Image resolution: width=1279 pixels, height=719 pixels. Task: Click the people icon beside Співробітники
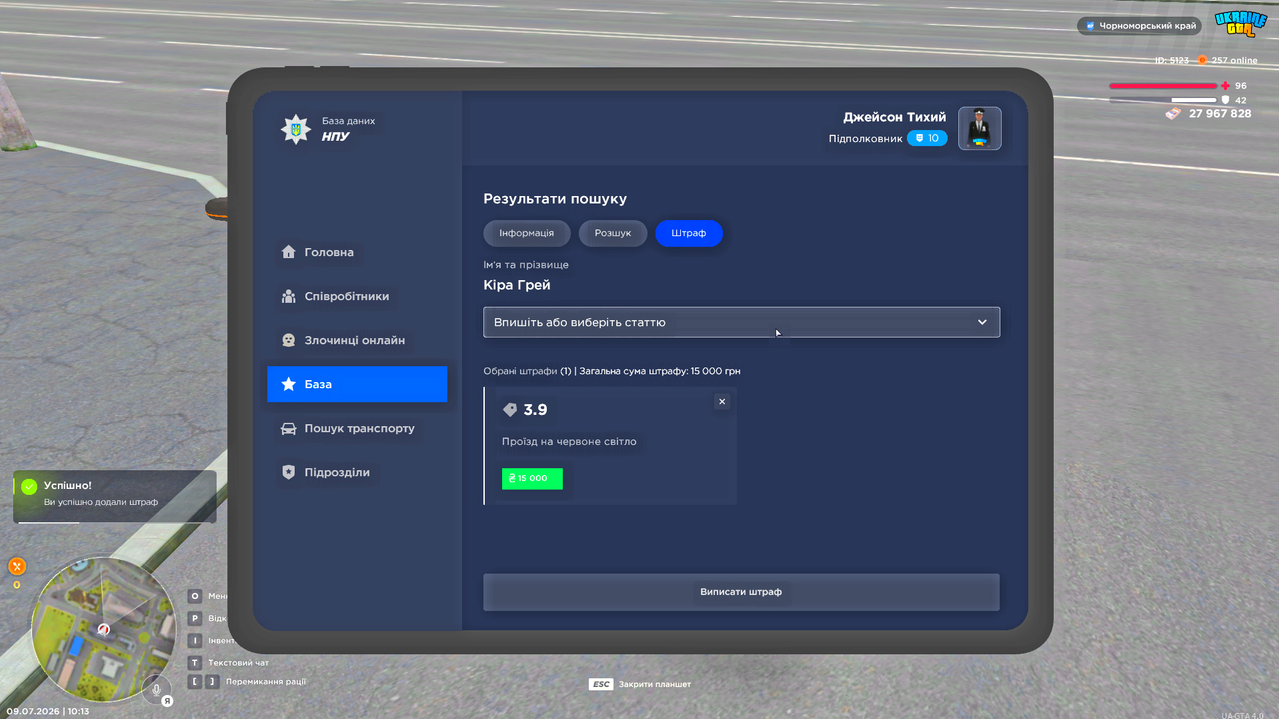tap(289, 296)
